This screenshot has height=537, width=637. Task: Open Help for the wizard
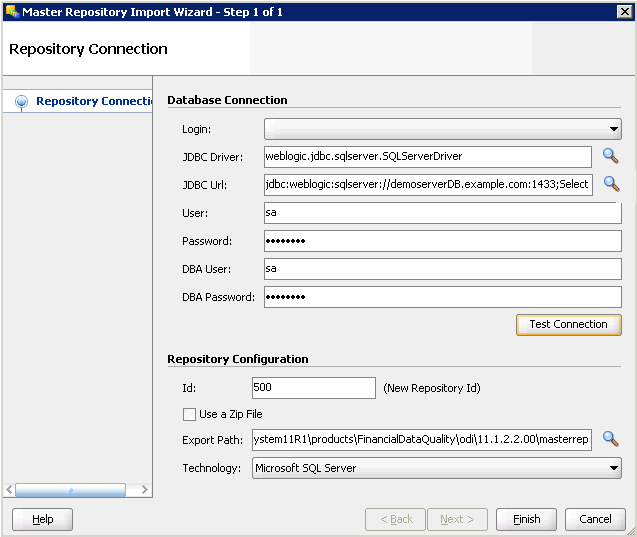42,519
